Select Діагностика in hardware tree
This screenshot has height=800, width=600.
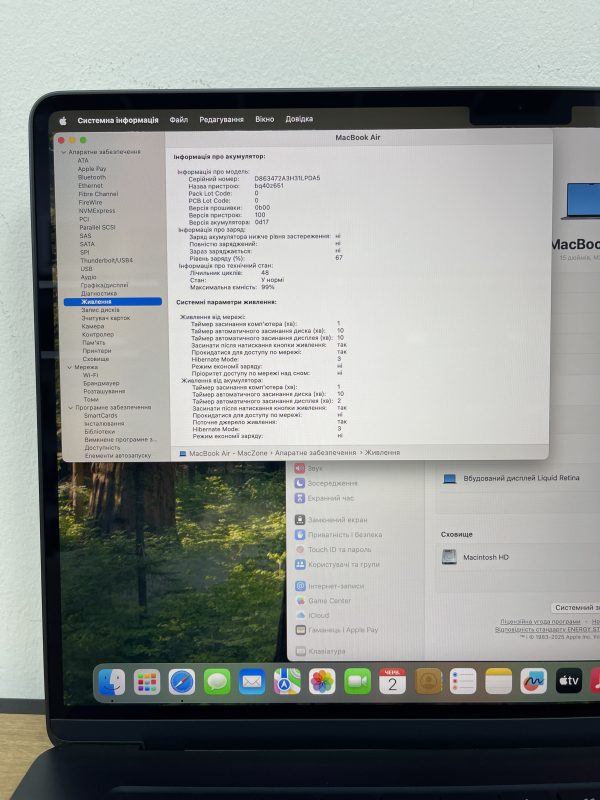point(99,294)
